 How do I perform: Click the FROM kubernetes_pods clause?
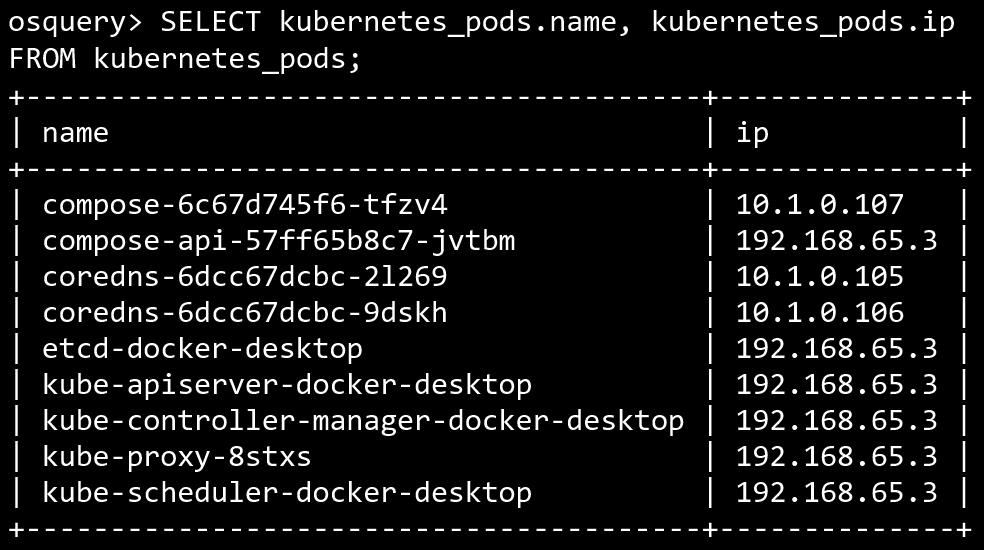click(185, 60)
